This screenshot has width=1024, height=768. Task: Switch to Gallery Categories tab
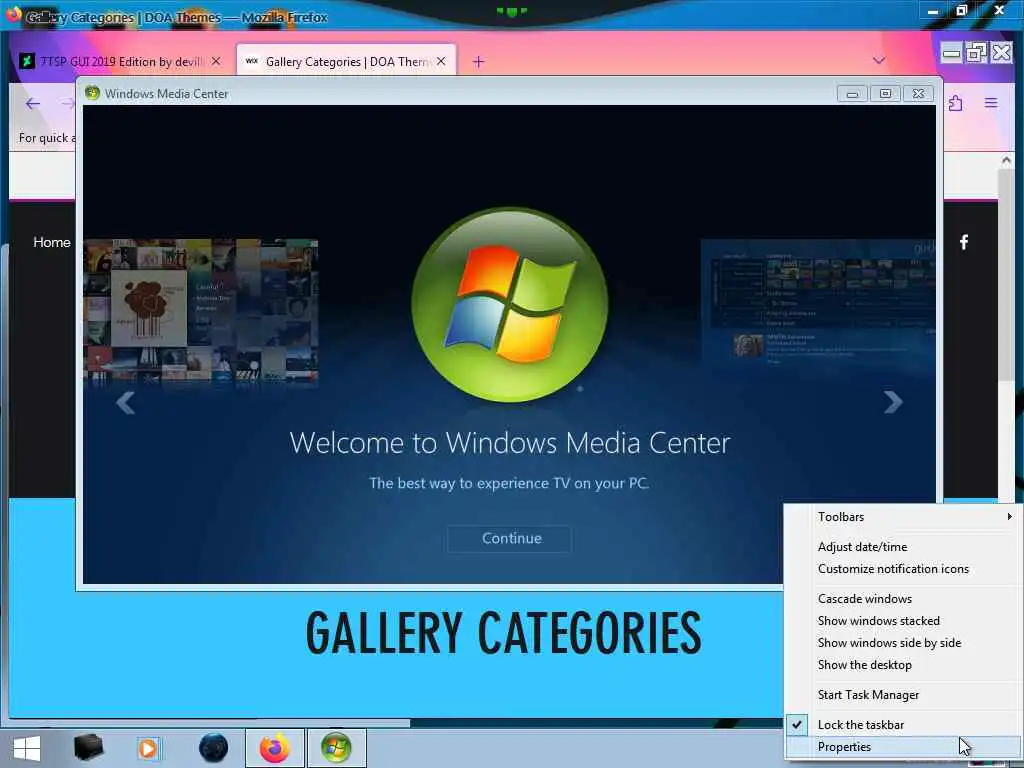click(346, 61)
